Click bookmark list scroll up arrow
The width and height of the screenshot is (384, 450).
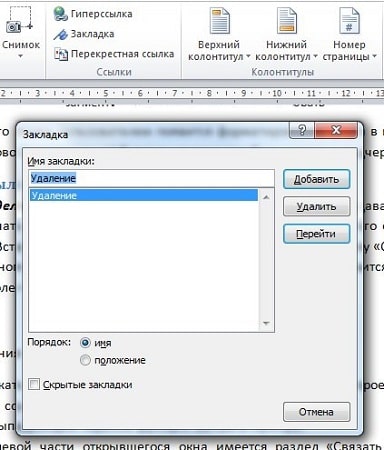(266, 197)
